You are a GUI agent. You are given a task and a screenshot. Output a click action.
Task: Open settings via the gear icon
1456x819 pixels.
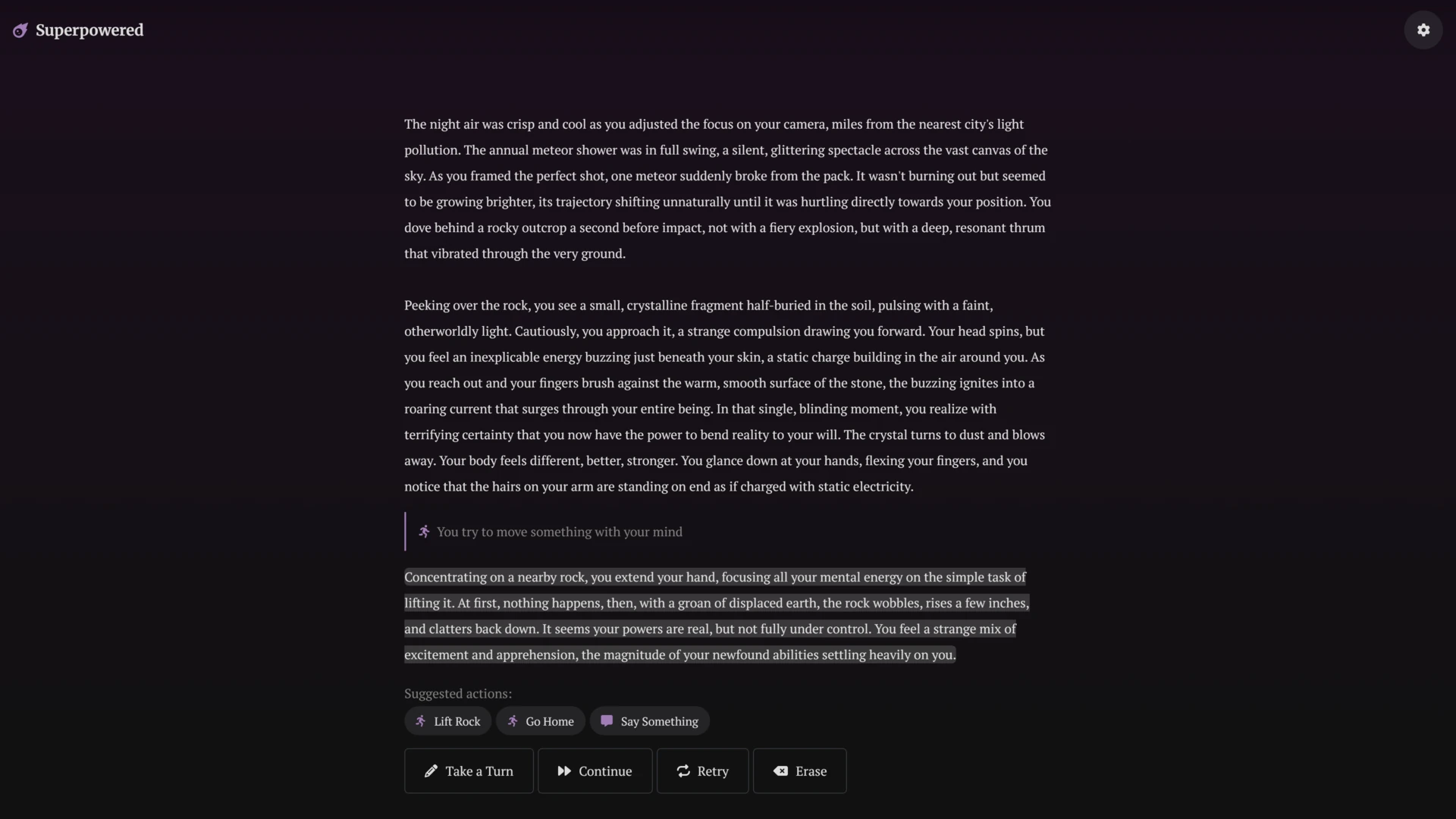[x=1423, y=30]
